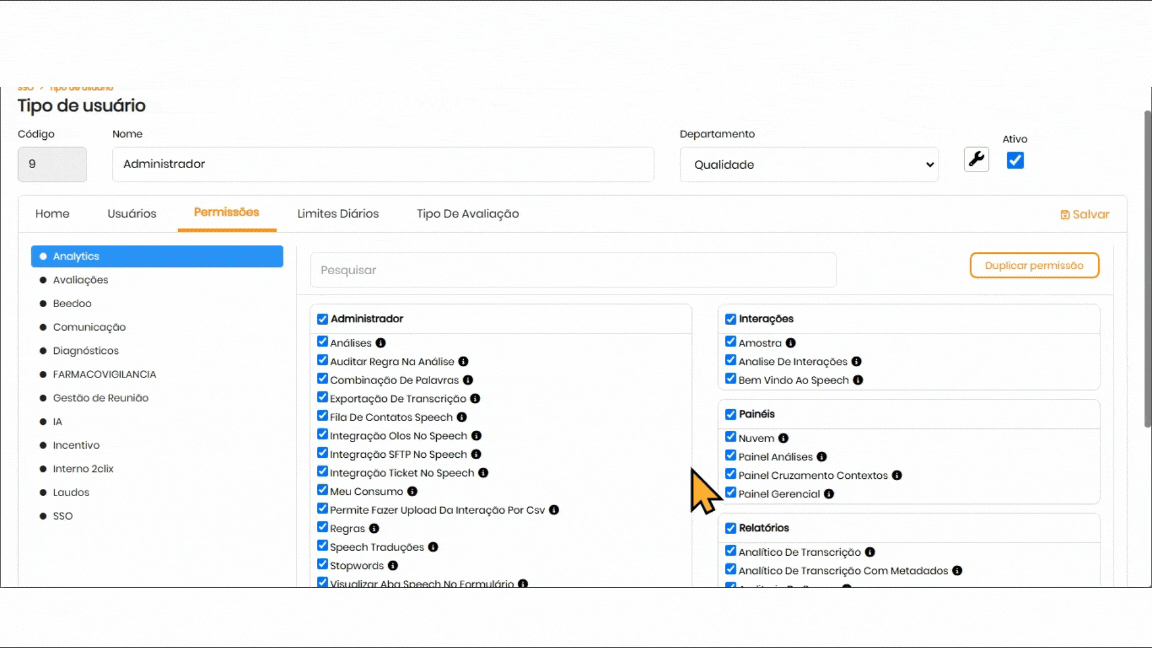Uncheck the Ativo checkbox
1152x648 pixels.
1015,160
